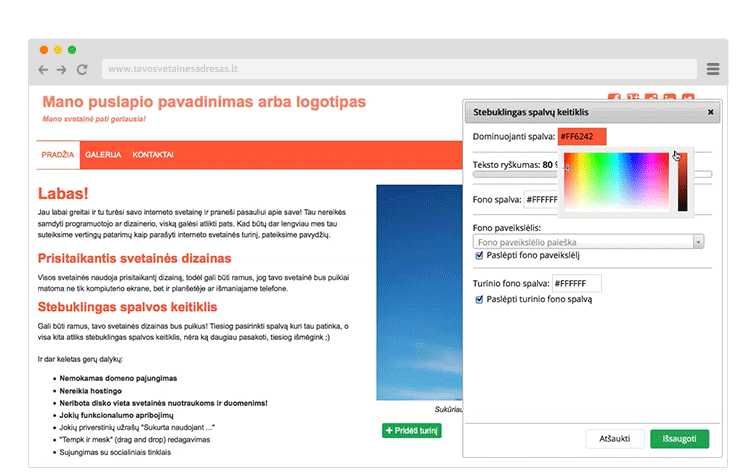
Task: Click the Atšaukti button
Action: click(615, 439)
